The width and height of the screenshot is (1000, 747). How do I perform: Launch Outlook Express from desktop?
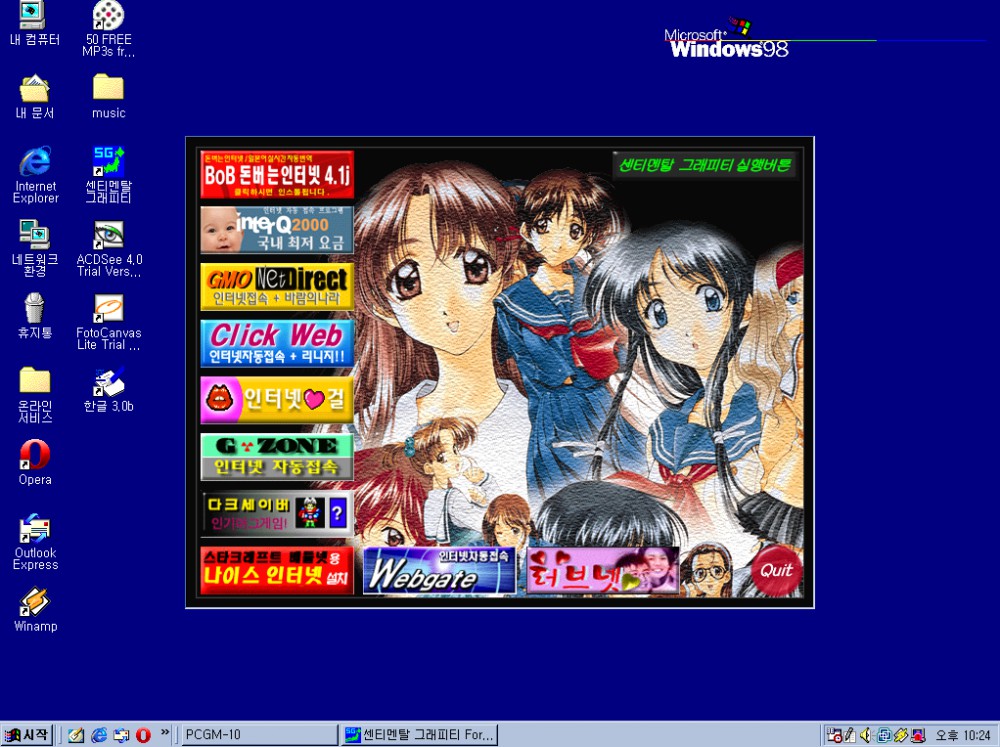(35, 529)
